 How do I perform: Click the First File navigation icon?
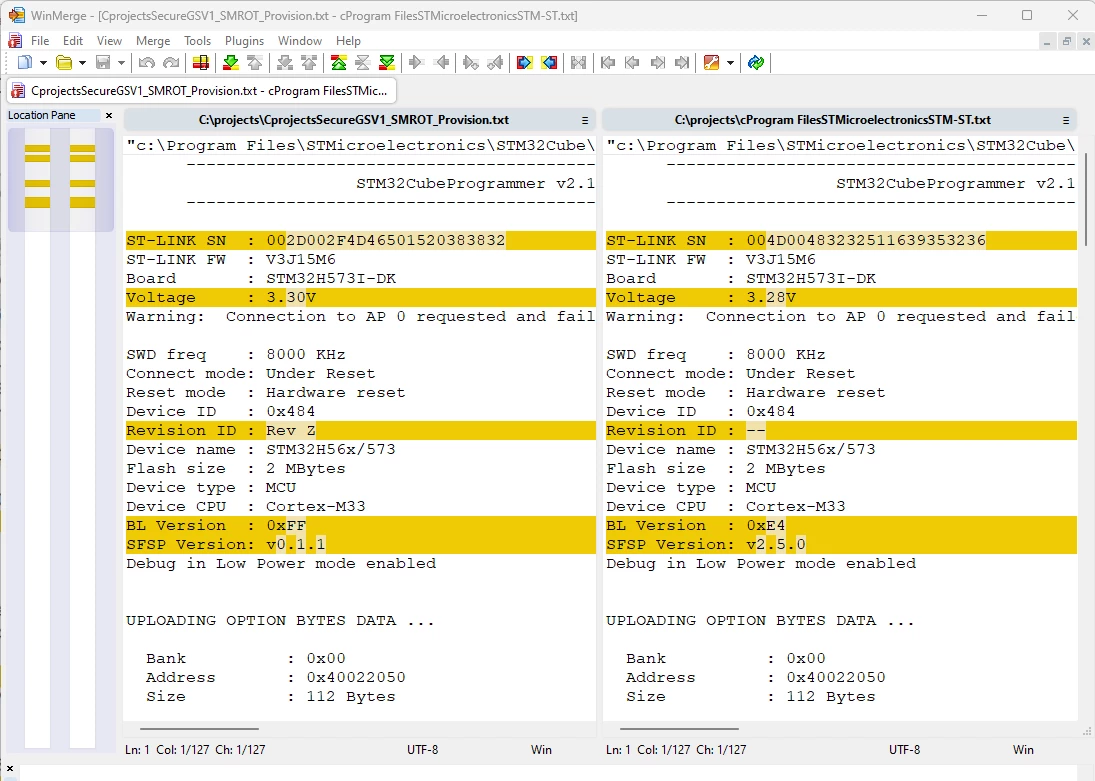click(608, 63)
